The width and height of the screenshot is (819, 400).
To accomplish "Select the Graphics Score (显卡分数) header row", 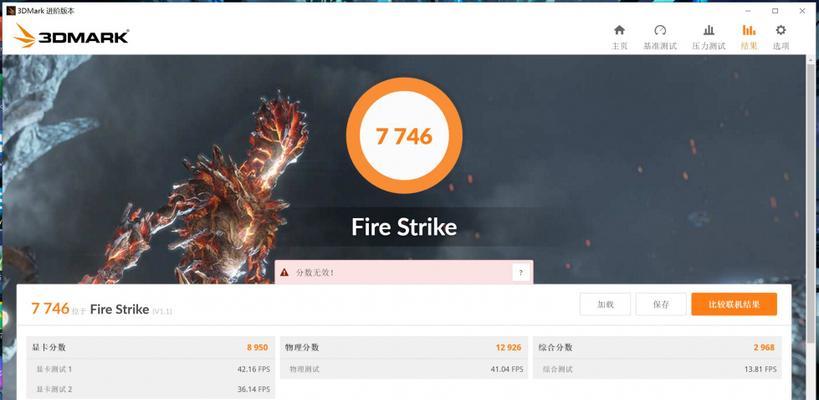I will 150,347.
